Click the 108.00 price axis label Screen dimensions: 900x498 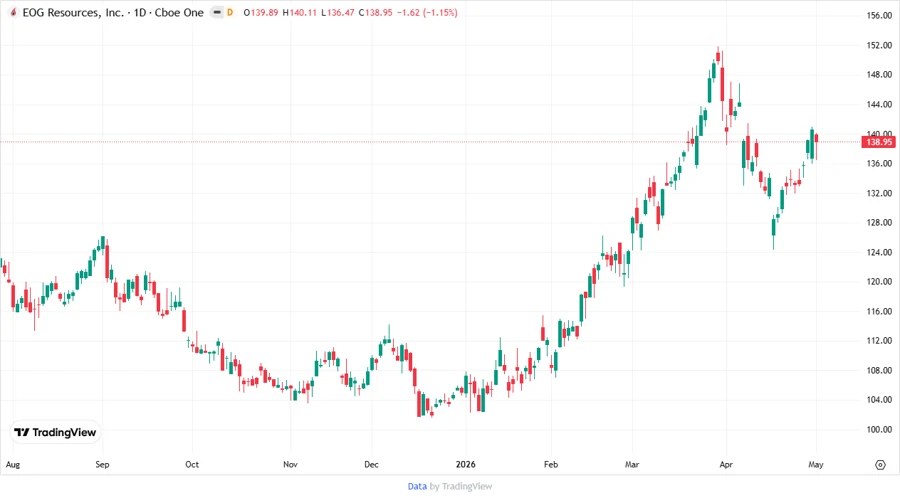click(879, 371)
